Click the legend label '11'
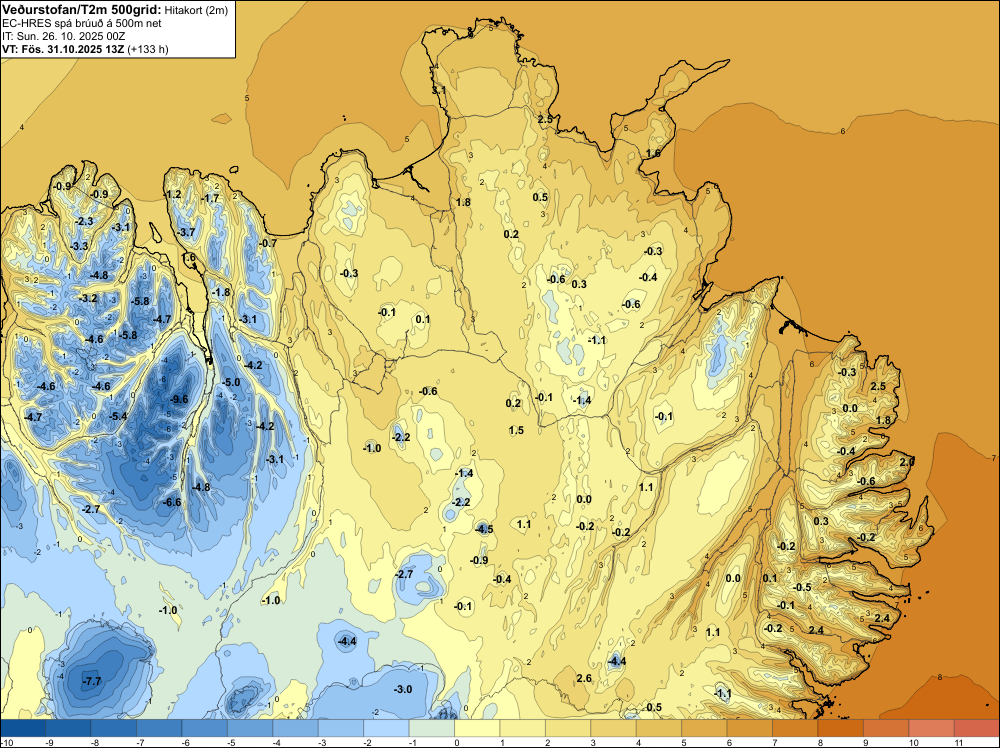The height and width of the screenshot is (748, 1000). pyautogui.click(x=958, y=742)
